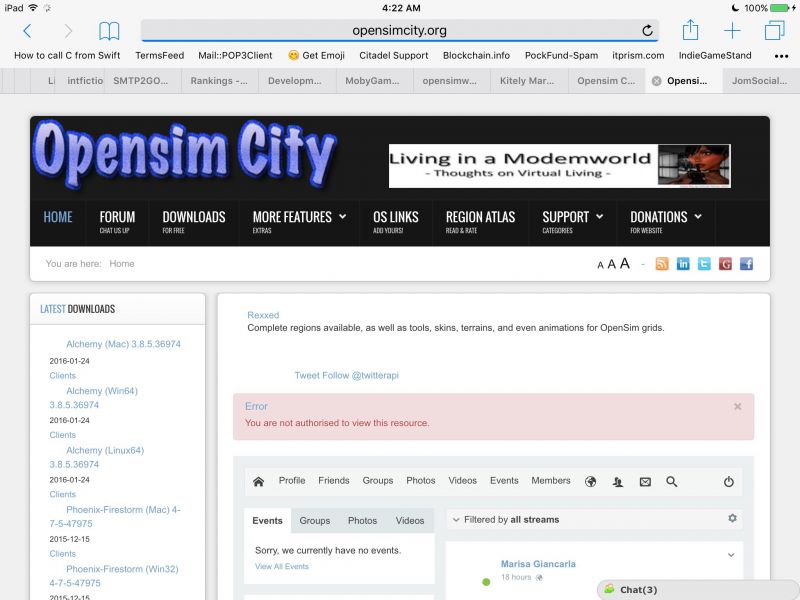800x600 pixels.
Task: Expand Marisa Giancarla post options chevron
Action: tap(731, 555)
